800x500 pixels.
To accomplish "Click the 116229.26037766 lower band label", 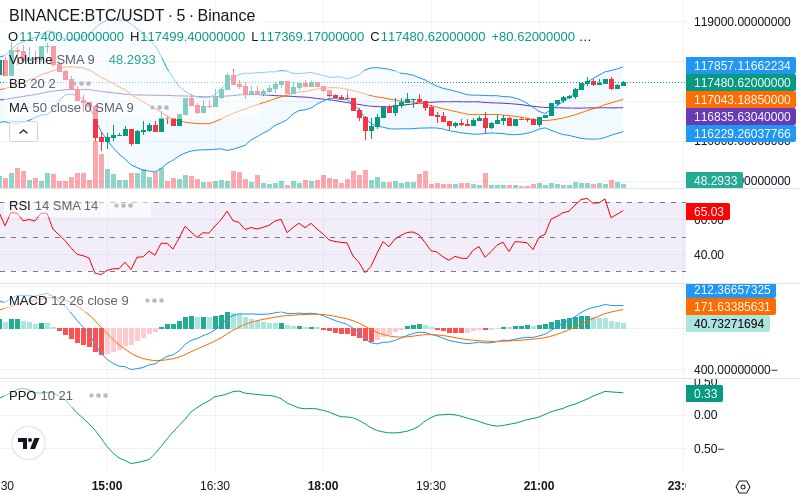I will [741, 134].
